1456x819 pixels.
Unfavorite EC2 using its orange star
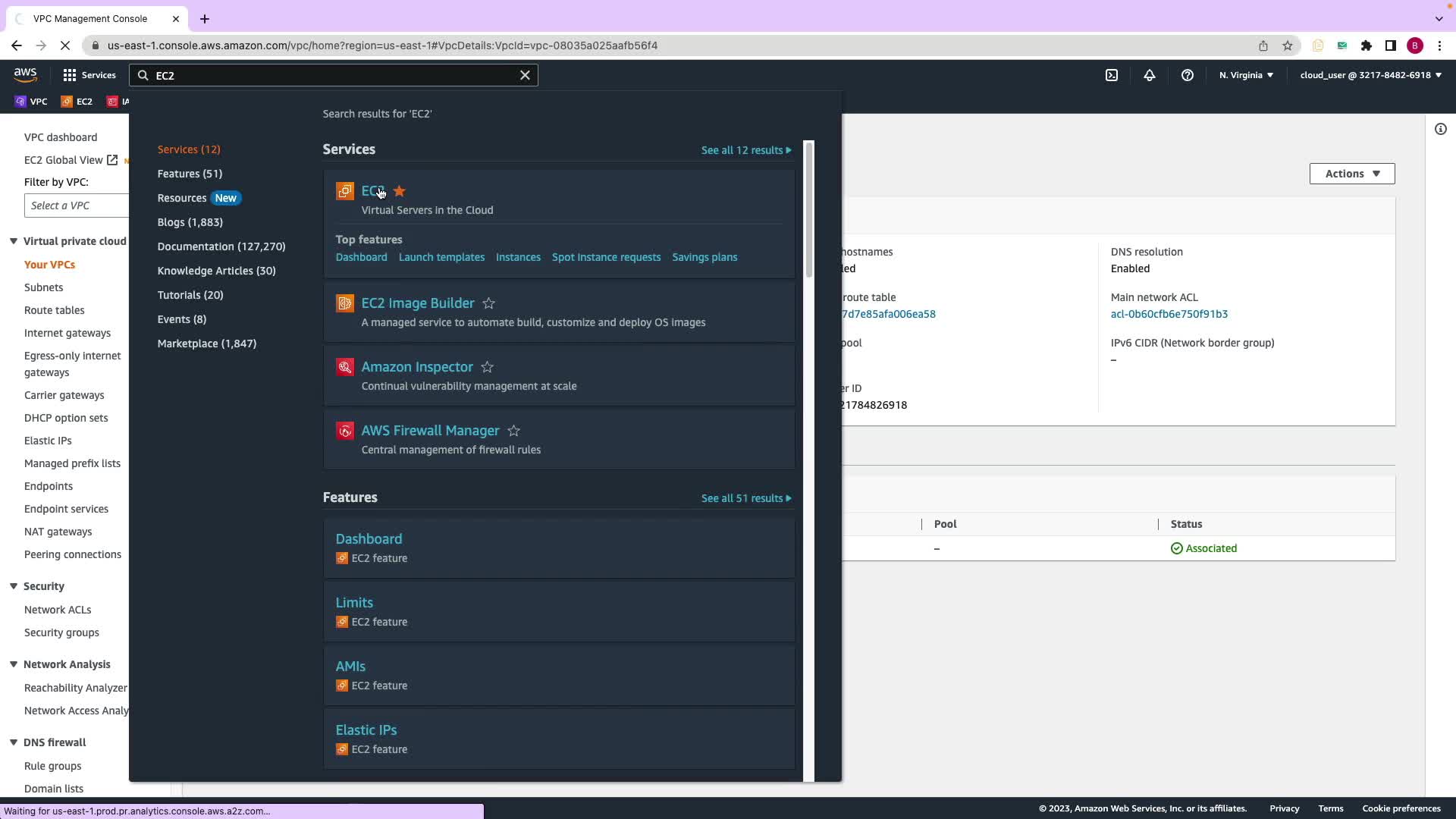coord(400,191)
